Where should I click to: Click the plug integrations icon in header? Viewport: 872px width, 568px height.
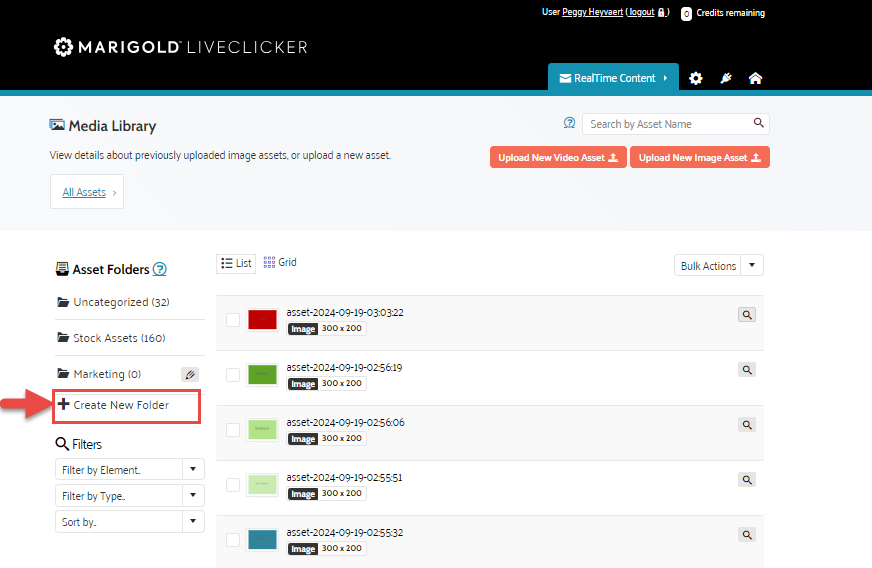(726, 78)
